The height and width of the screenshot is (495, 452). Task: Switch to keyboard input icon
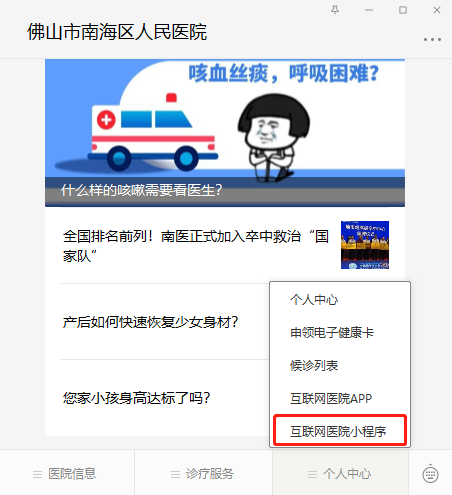430,474
